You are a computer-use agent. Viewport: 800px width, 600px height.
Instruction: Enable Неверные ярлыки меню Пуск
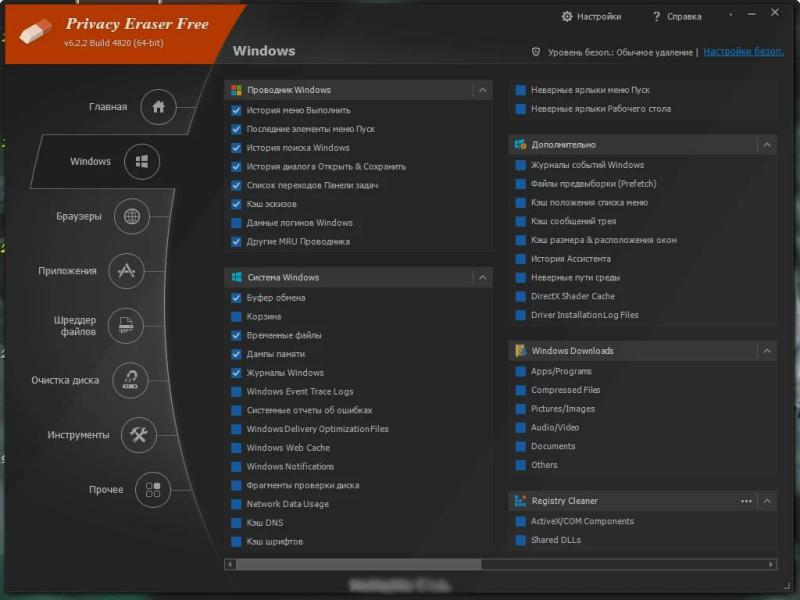520,90
